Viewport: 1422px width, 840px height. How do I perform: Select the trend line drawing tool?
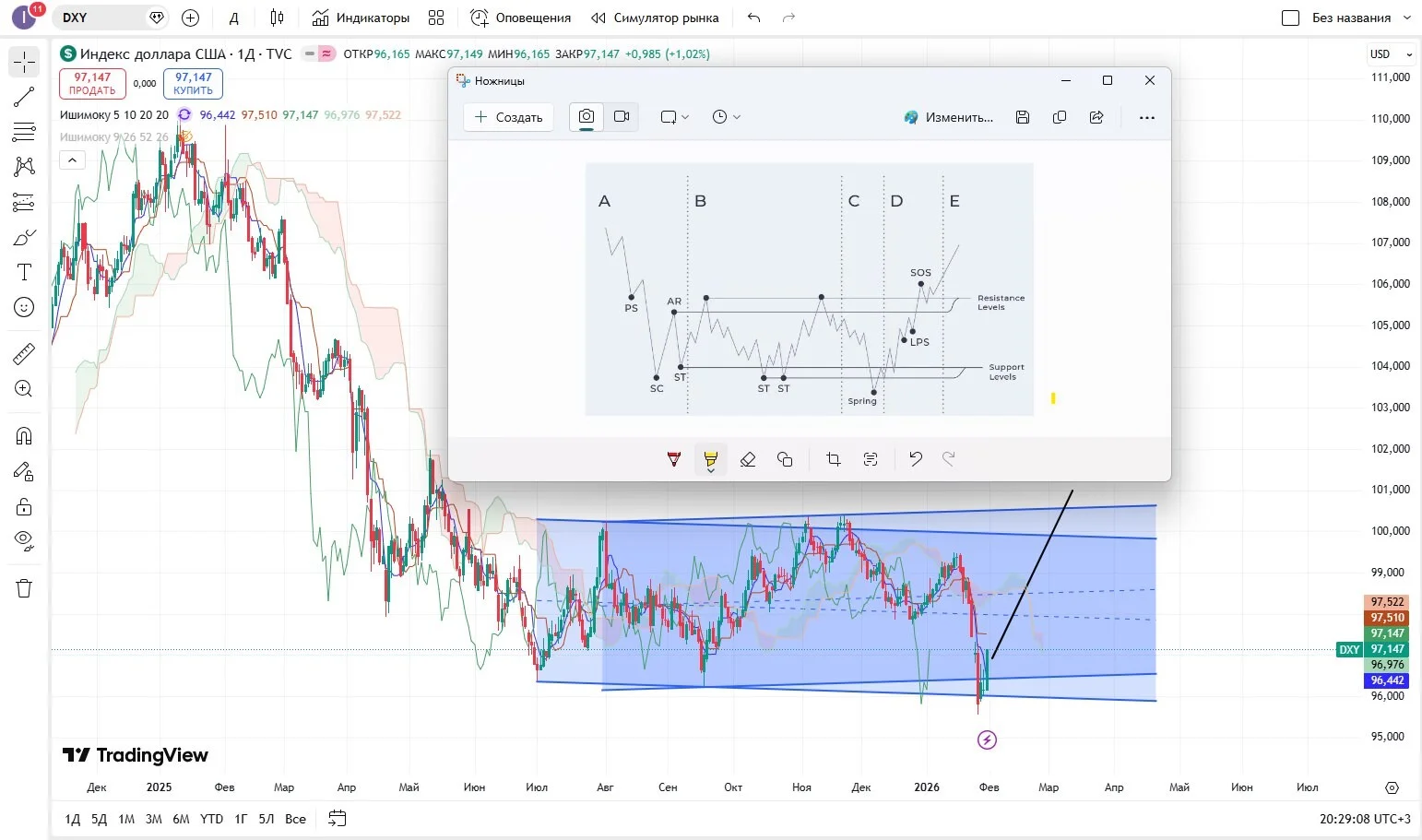(24, 97)
